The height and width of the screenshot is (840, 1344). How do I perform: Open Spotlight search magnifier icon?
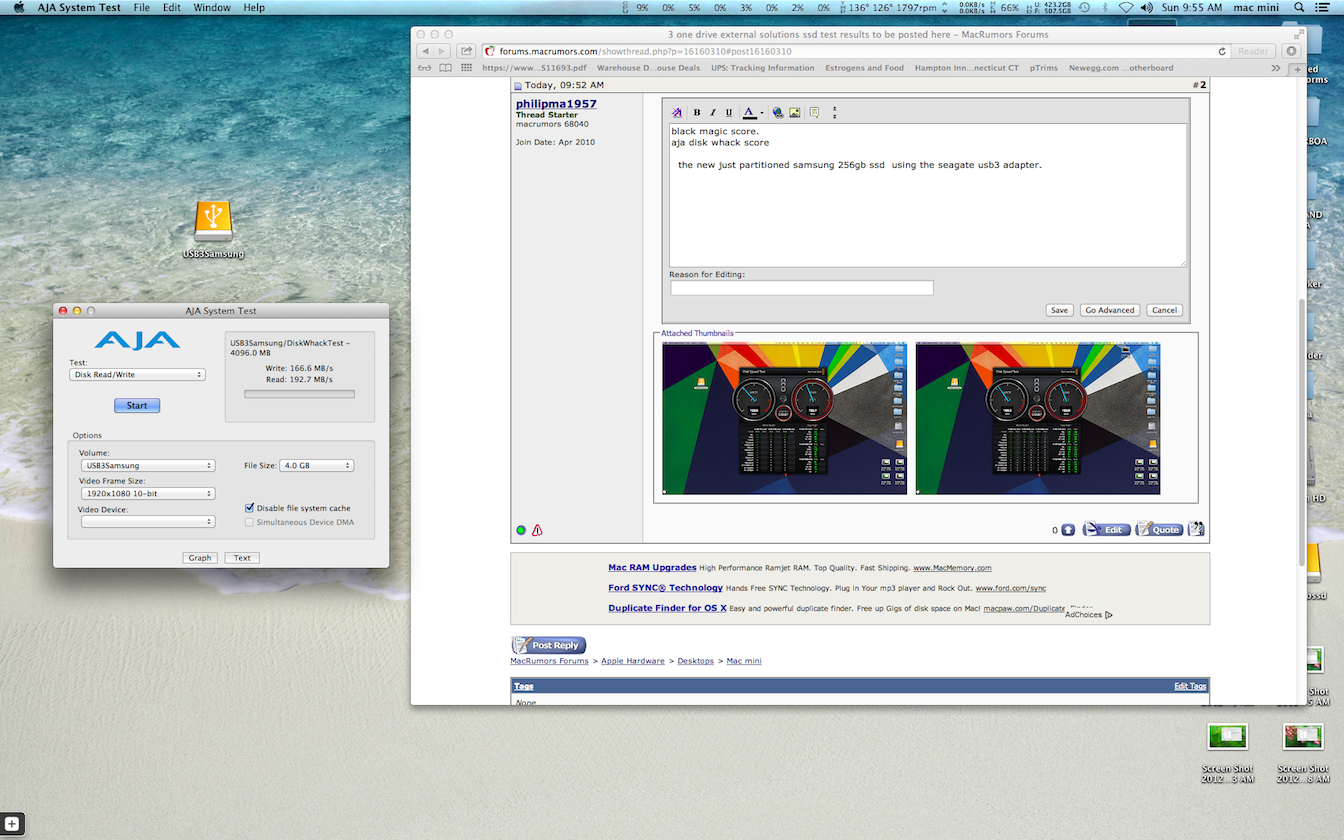coord(1299,7)
